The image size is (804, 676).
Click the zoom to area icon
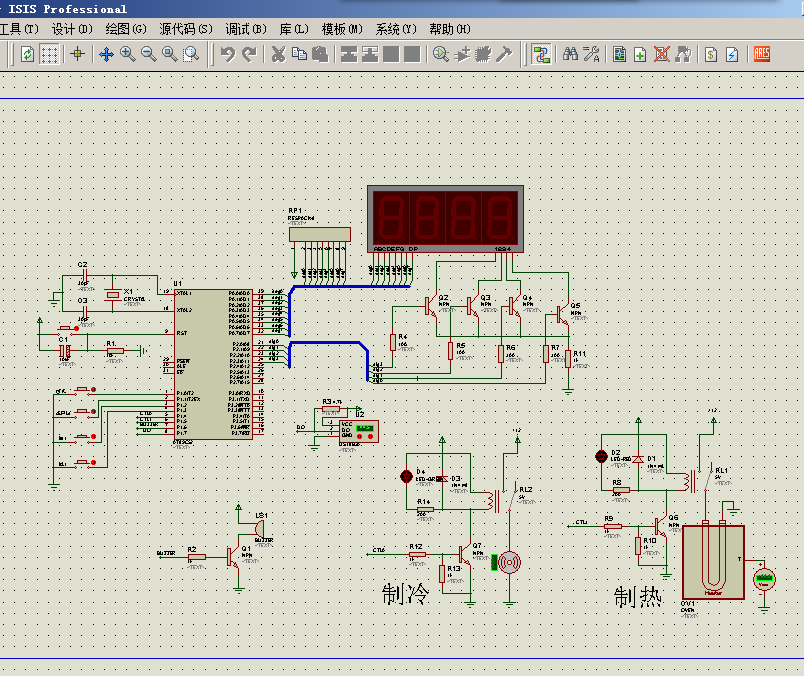[190, 54]
